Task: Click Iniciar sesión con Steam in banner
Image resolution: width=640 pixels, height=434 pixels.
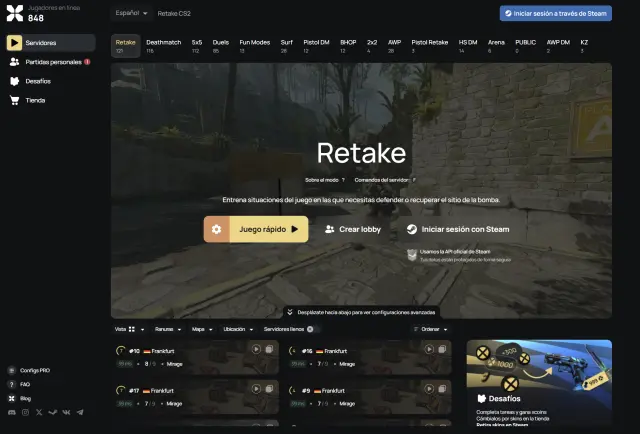Action: 458,229
